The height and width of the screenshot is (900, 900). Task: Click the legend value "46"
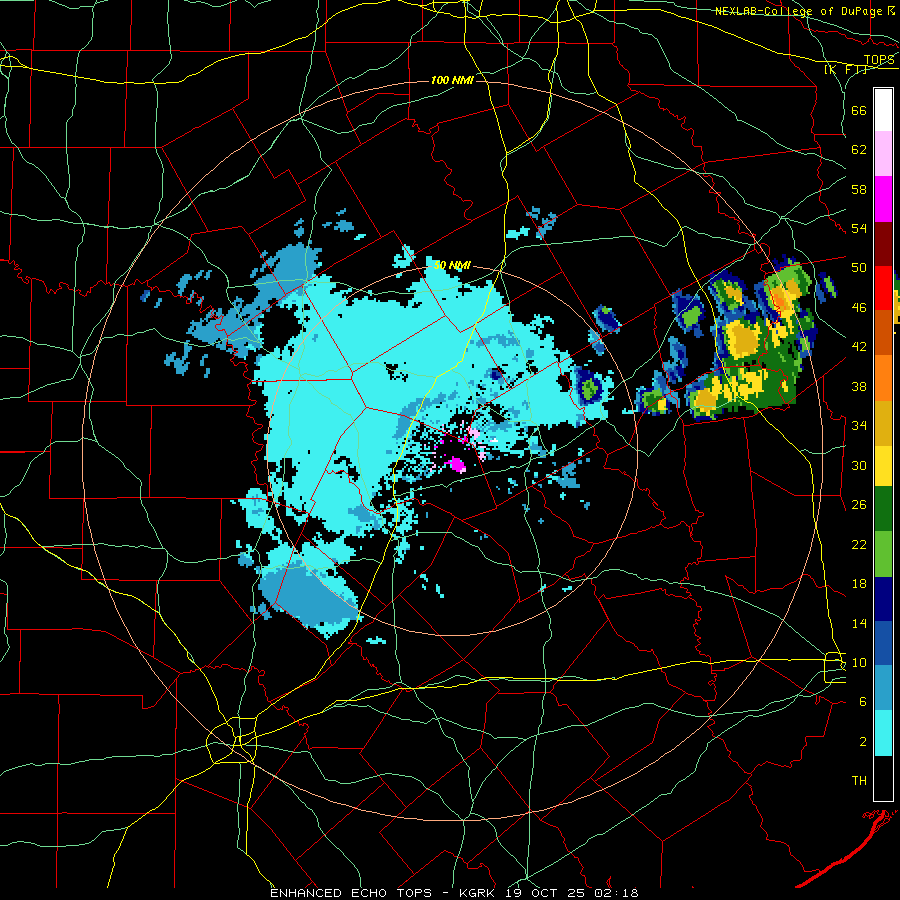(859, 308)
